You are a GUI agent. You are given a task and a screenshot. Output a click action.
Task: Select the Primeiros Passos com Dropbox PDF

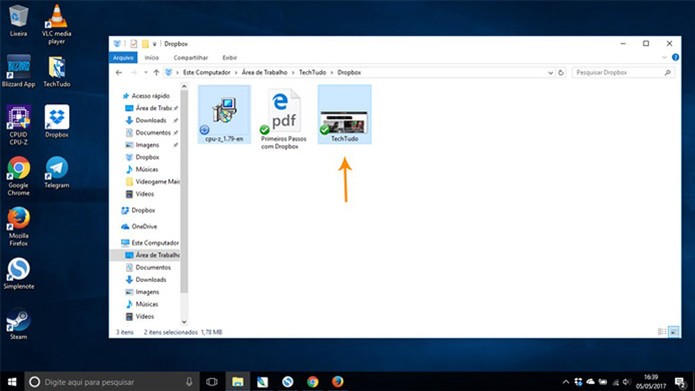284,118
